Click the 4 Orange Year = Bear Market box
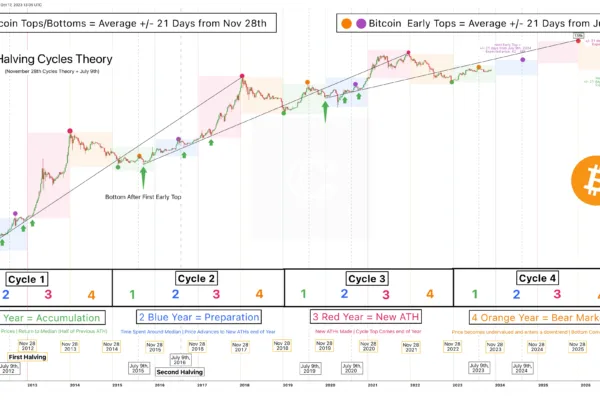The height and width of the screenshot is (400, 600). tap(535, 318)
